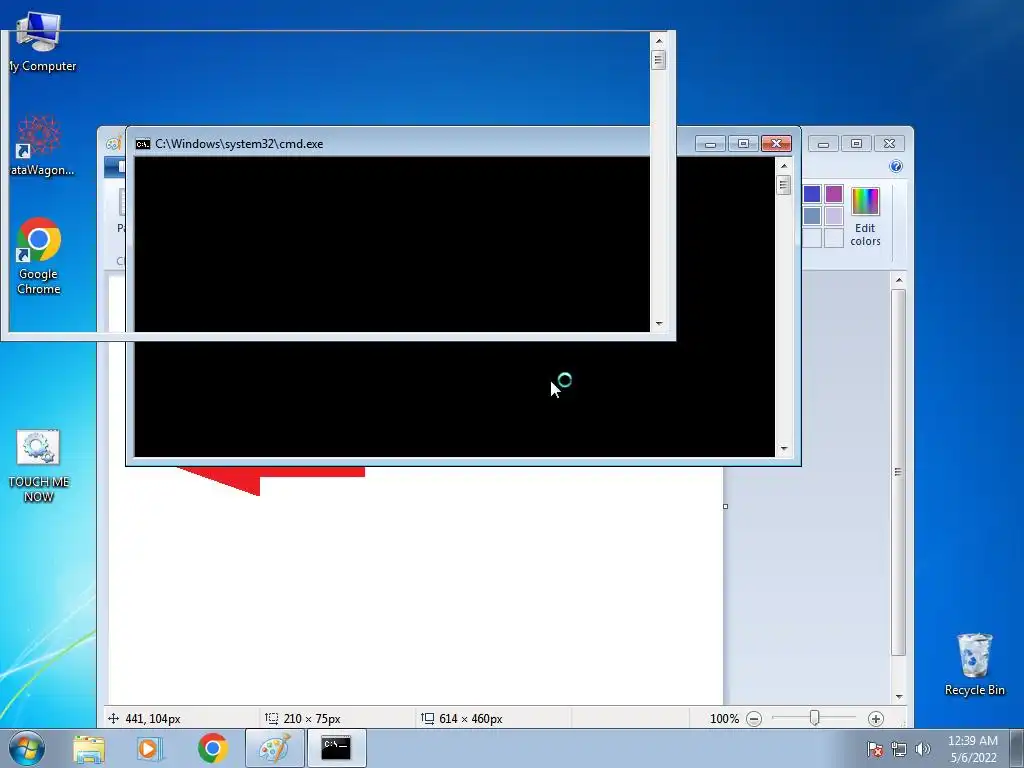Click the network tray icon
Screen dimensions: 1024x768
[899, 749]
